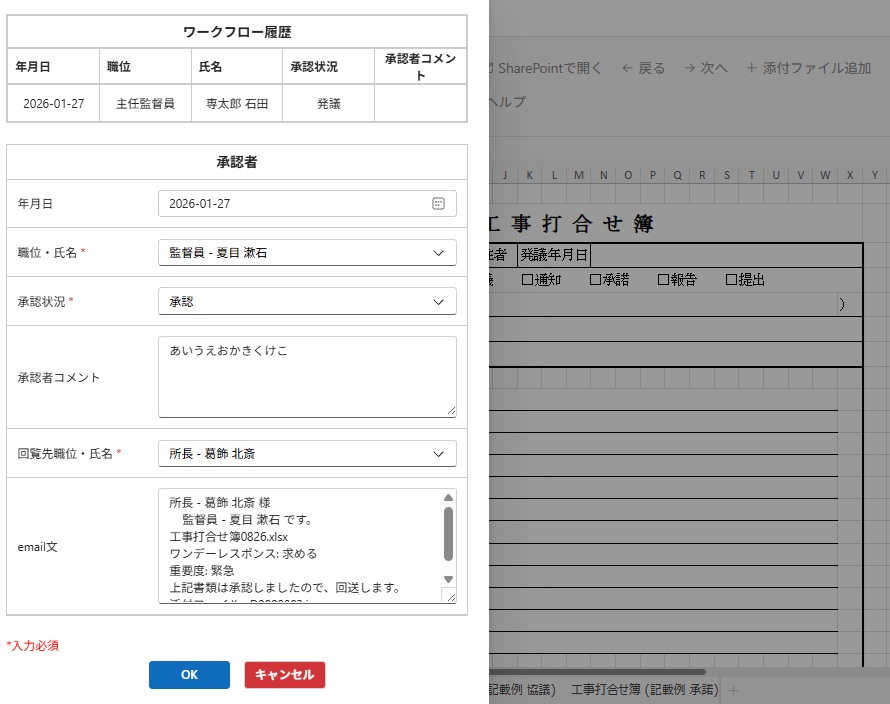890x704 pixels.
Task: Check the 通知 checkbox in the sheet
Action: [x=528, y=280]
